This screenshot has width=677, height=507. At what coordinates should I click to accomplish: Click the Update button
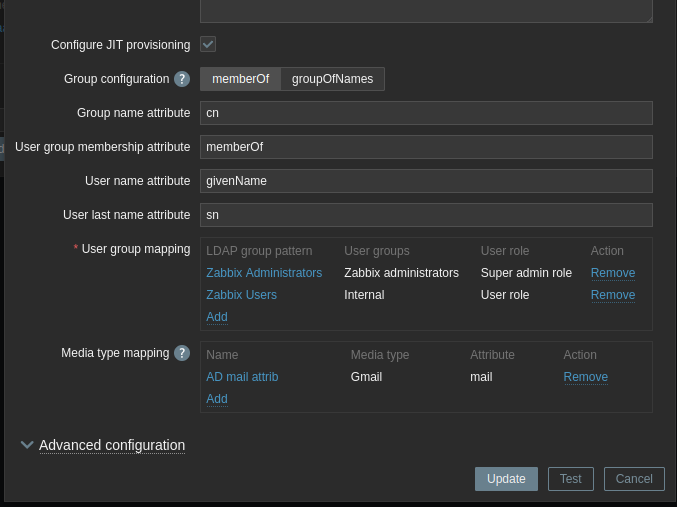pyautogui.click(x=506, y=479)
